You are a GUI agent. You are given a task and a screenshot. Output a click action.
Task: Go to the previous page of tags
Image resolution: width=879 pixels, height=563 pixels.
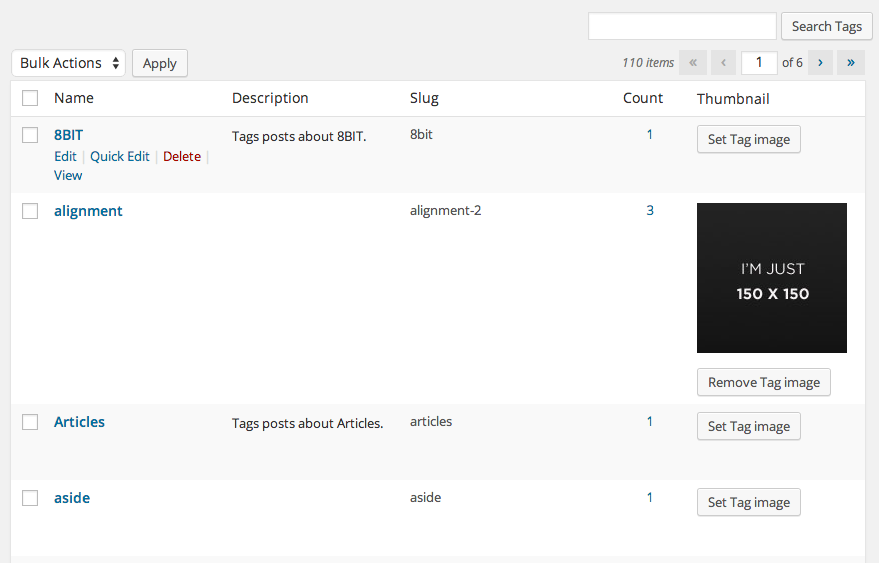[x=724, y=63]
